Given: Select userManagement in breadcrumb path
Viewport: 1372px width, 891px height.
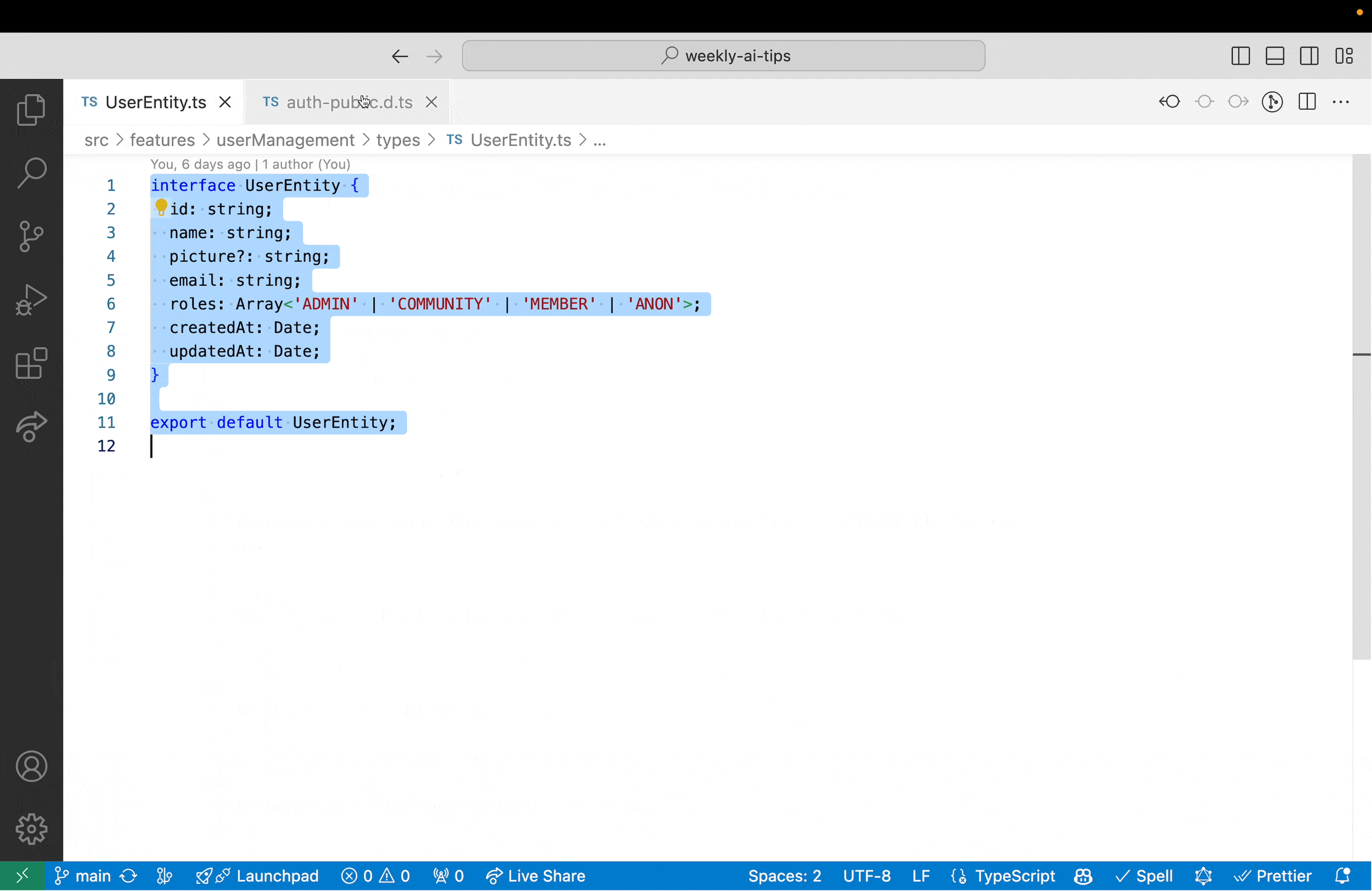Looking at the screenshot, I should point(285,140).
